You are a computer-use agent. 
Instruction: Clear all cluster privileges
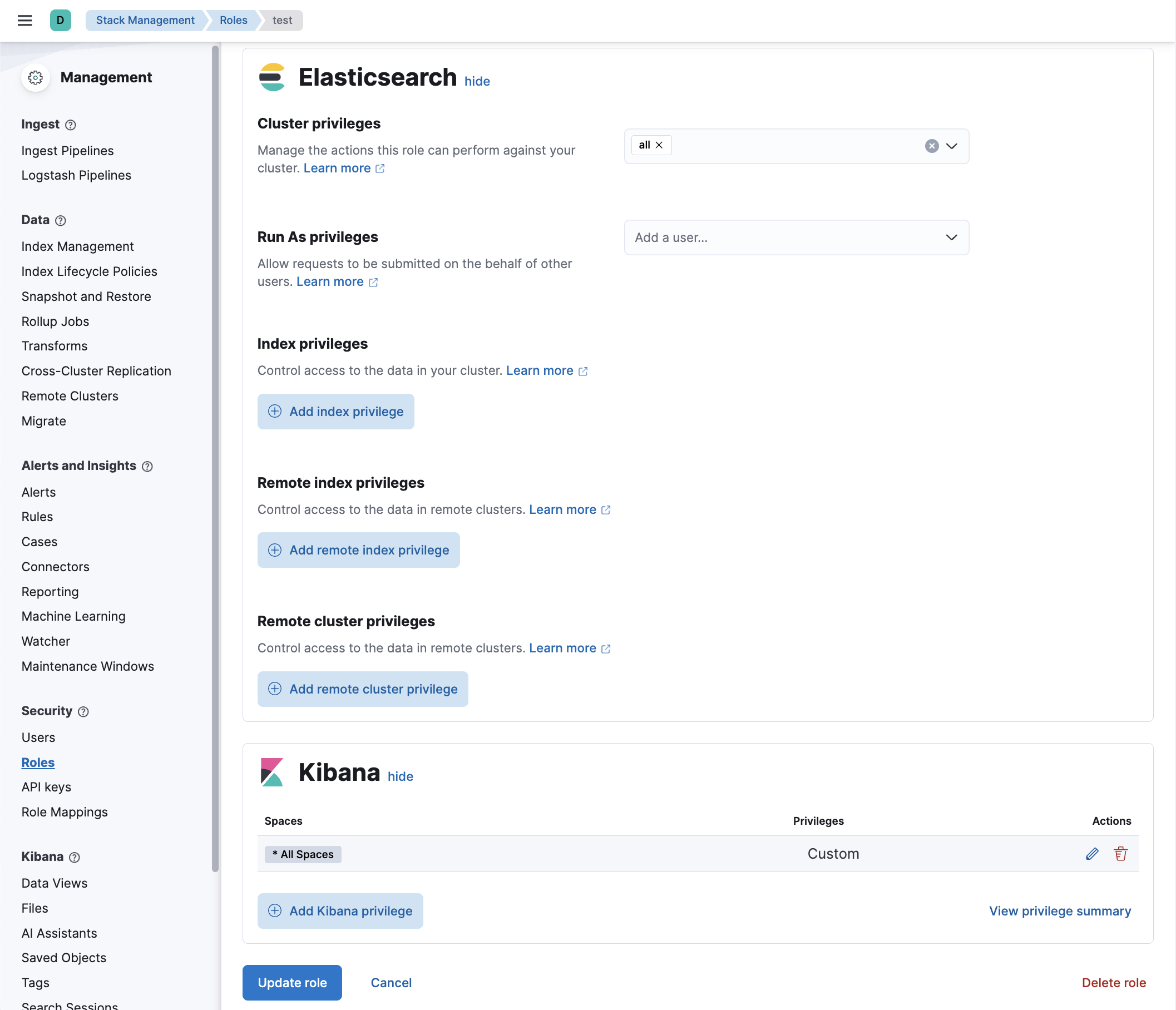(931, 146)
